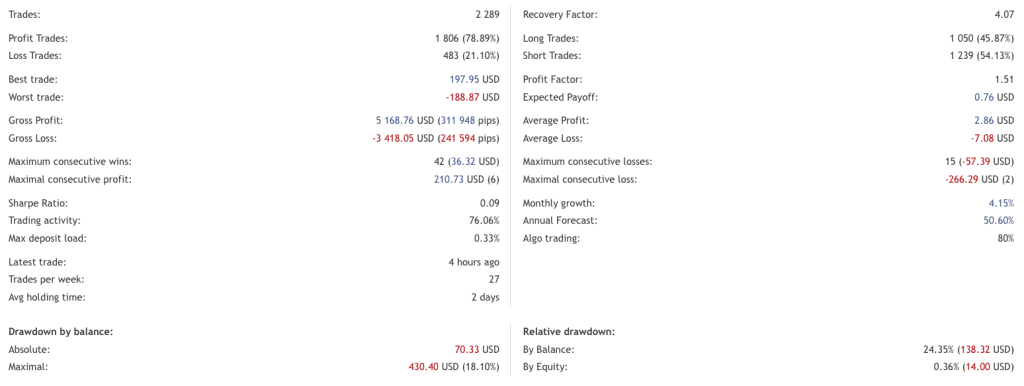Select the Algo trading percentage 80%

[1006, 238]
